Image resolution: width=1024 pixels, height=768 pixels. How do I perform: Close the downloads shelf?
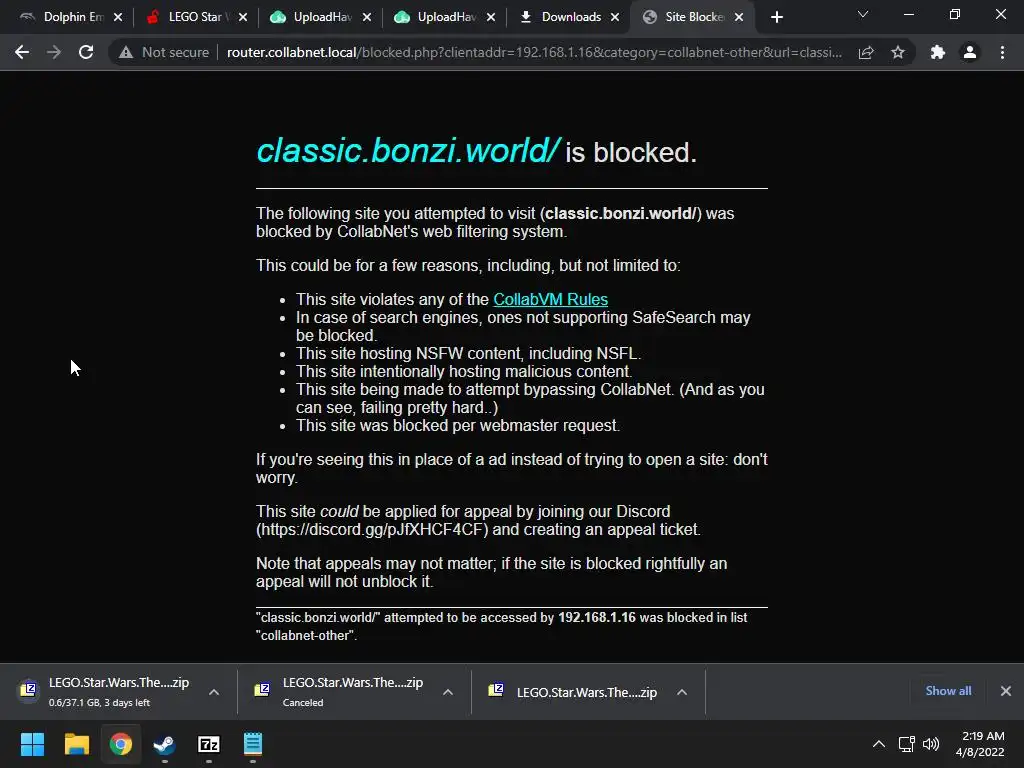1006,691
